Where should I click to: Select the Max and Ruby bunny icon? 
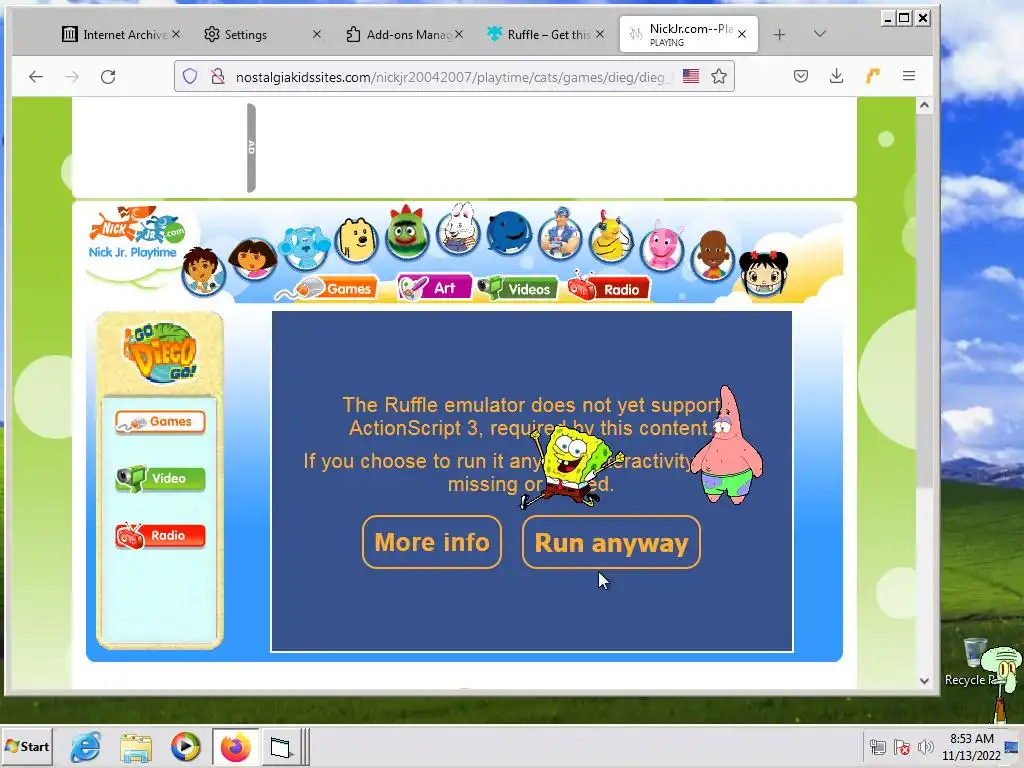pyautogui.click(x=458, y=229)
